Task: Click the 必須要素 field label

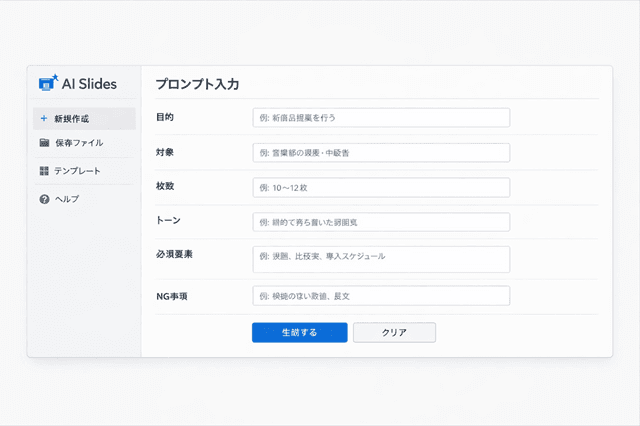Action: (174, 254)
